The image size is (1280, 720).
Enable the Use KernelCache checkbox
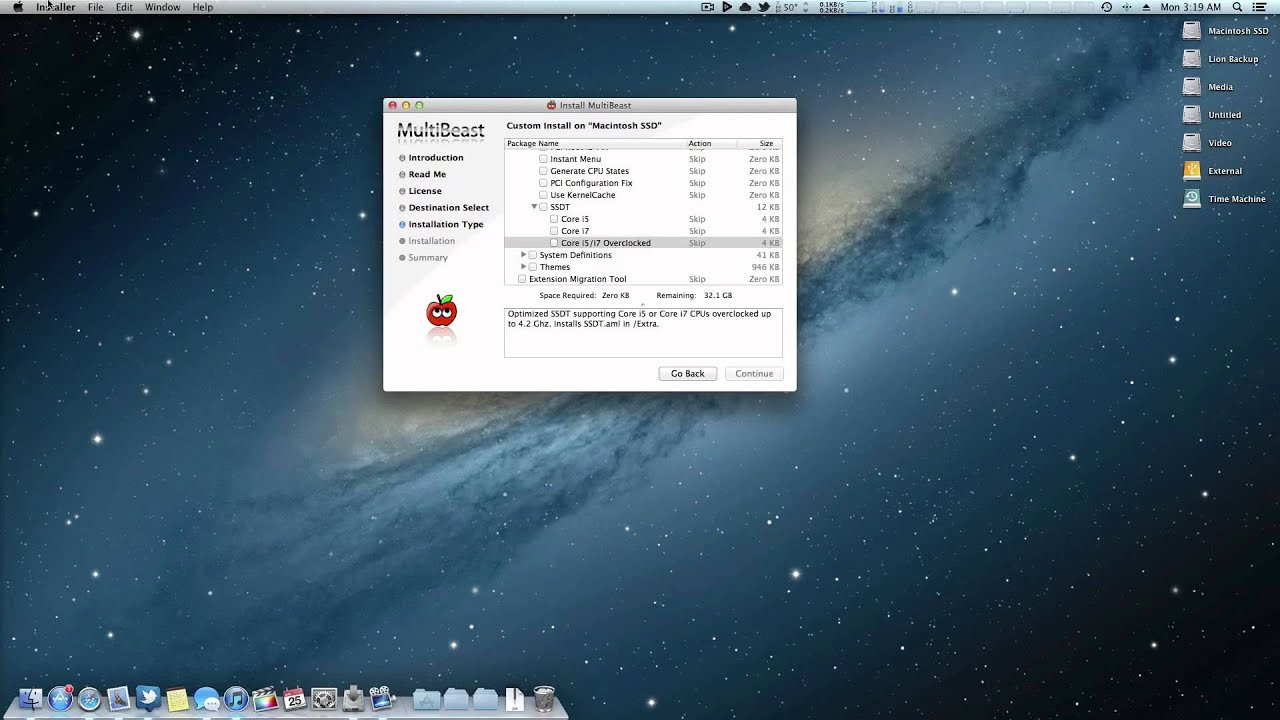pyautogui.click(x=543, y=195)
